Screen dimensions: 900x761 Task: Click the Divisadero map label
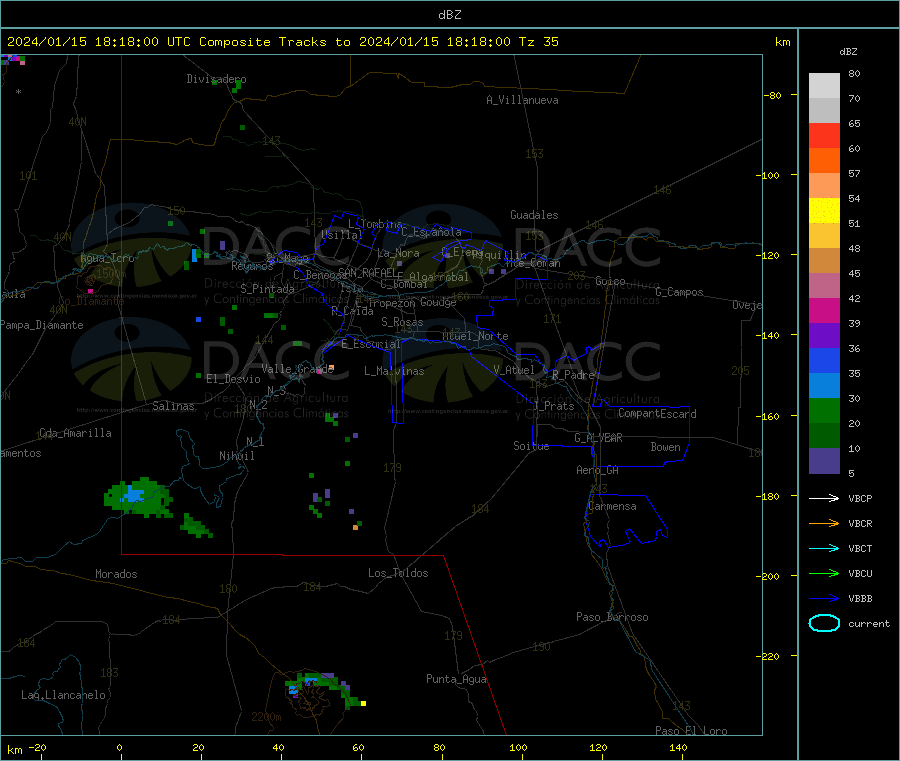point(216,79)
